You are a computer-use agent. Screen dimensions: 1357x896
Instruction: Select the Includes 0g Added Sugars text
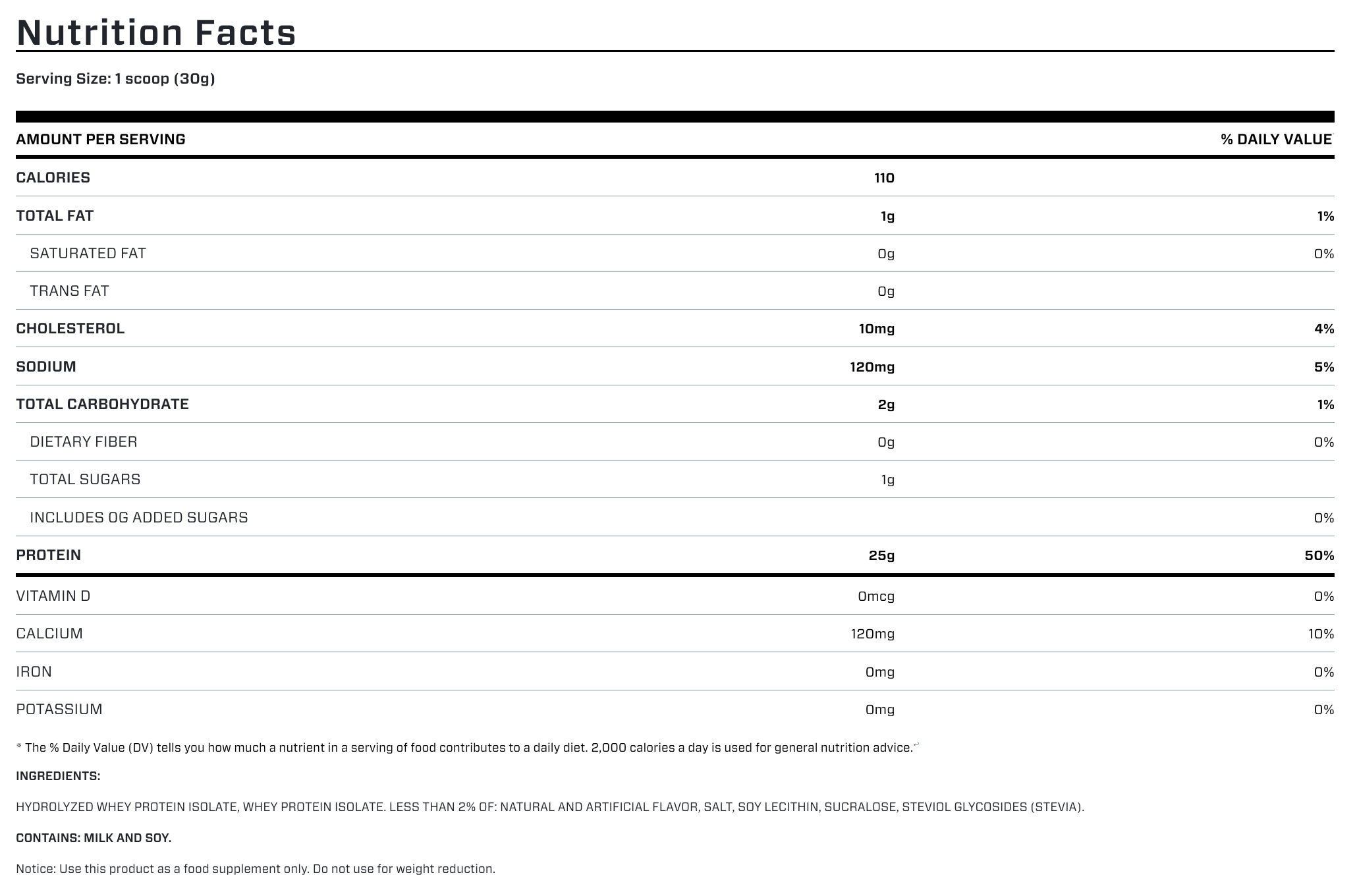(139, 518)
